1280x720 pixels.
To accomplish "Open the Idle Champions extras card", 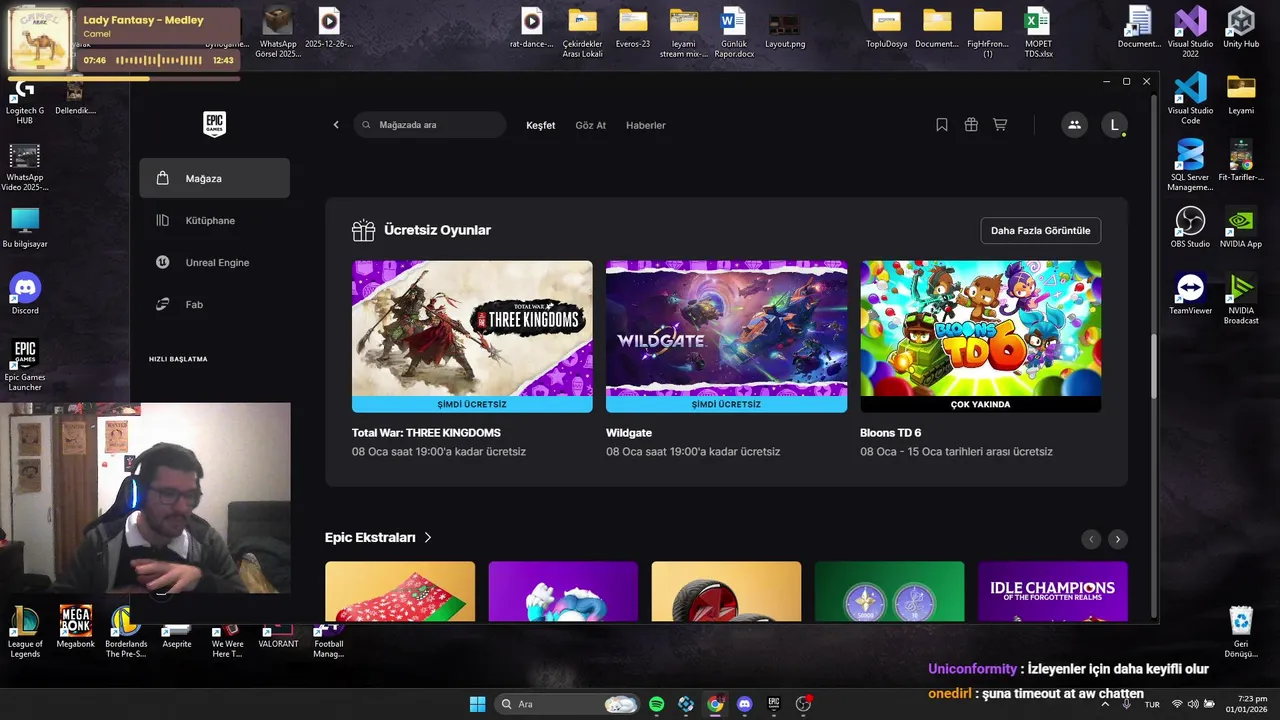I will tap(1053, 591).
